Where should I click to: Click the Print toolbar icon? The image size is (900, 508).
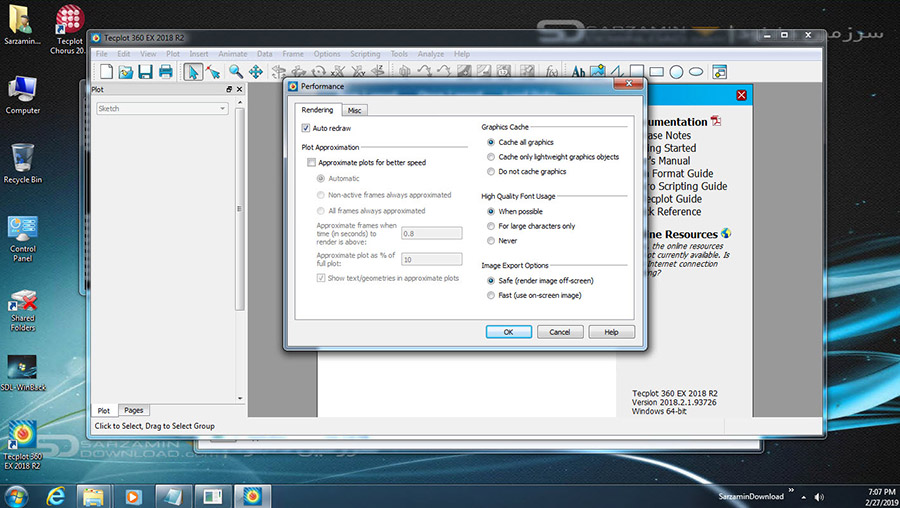(166, 72)
